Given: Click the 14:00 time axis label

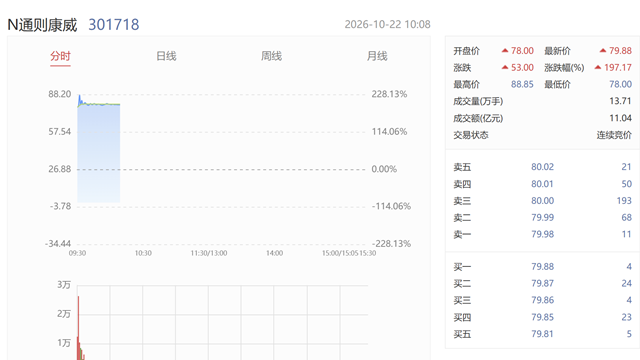Looking at the screenshot, I should coord(274,253).
